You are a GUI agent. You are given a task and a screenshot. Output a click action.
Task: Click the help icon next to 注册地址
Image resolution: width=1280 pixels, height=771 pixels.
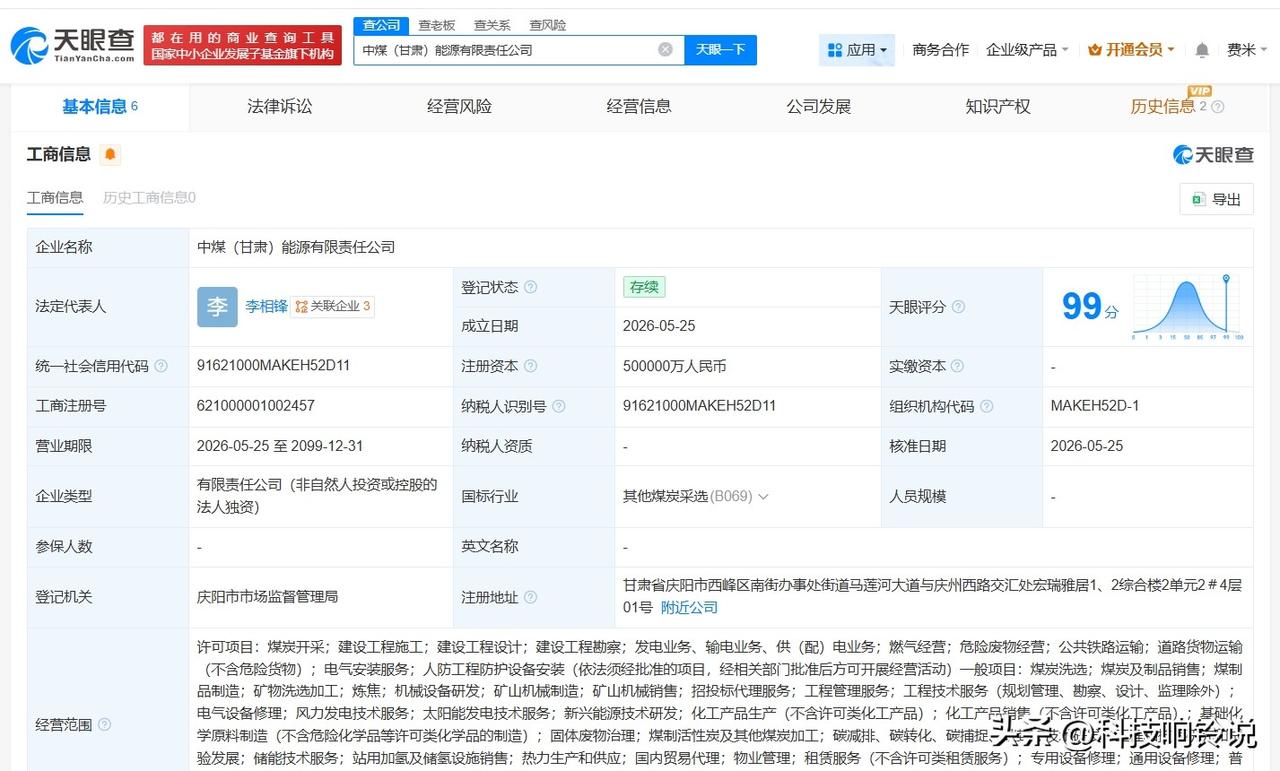(530, 597)
